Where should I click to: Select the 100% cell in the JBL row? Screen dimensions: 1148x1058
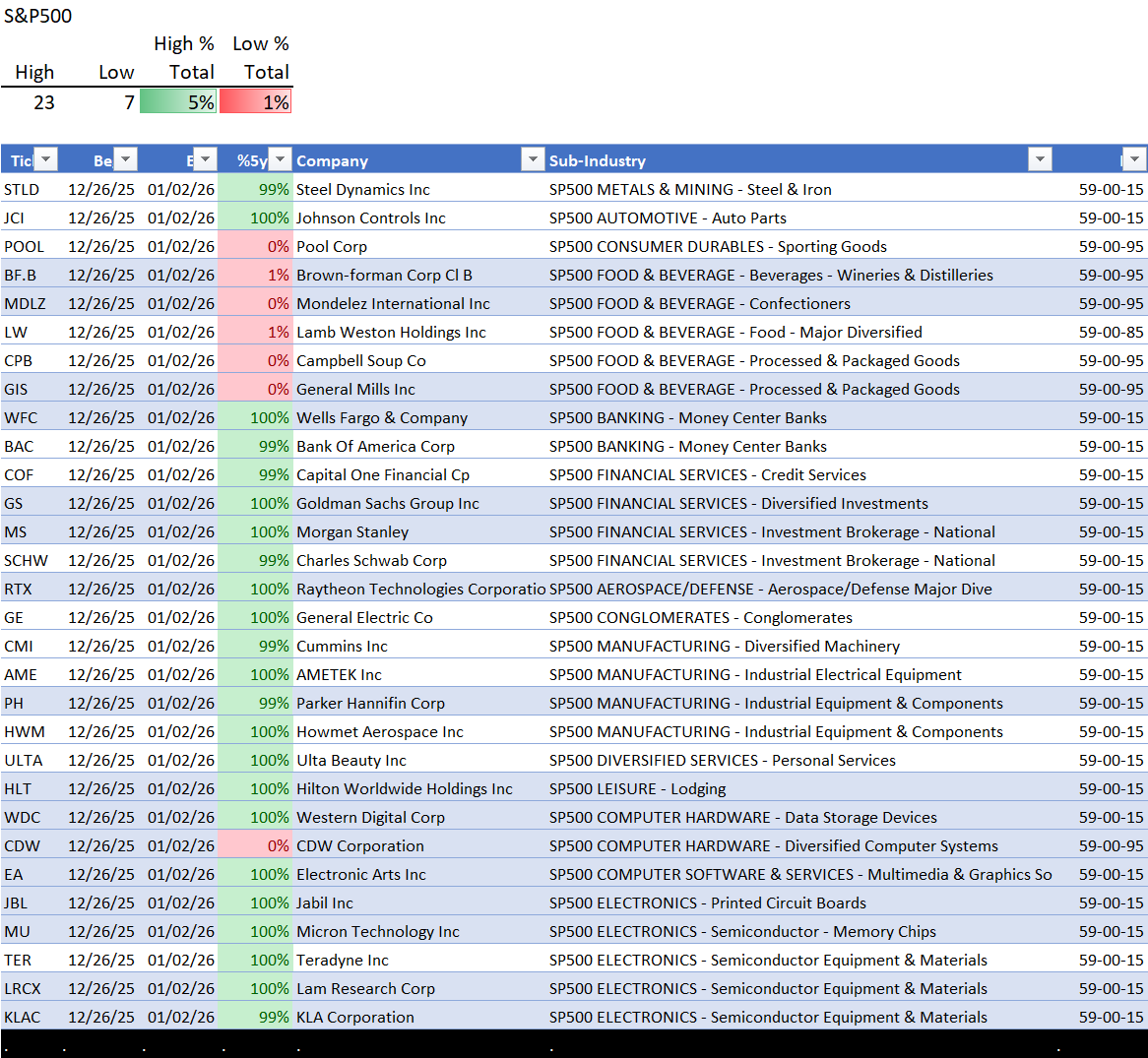click(x=256, y=902)
